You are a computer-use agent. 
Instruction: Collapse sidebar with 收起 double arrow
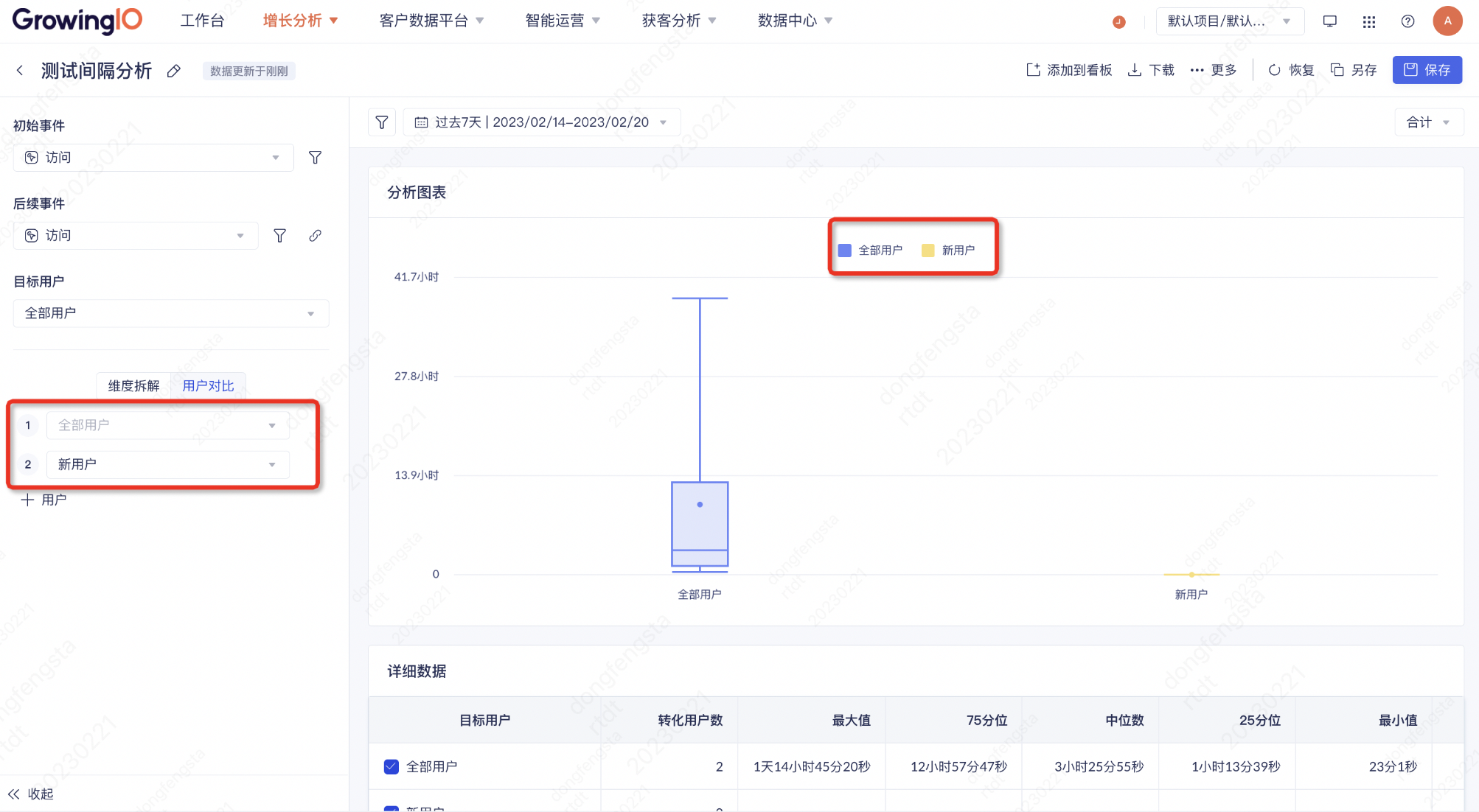[x=13, y=794]
